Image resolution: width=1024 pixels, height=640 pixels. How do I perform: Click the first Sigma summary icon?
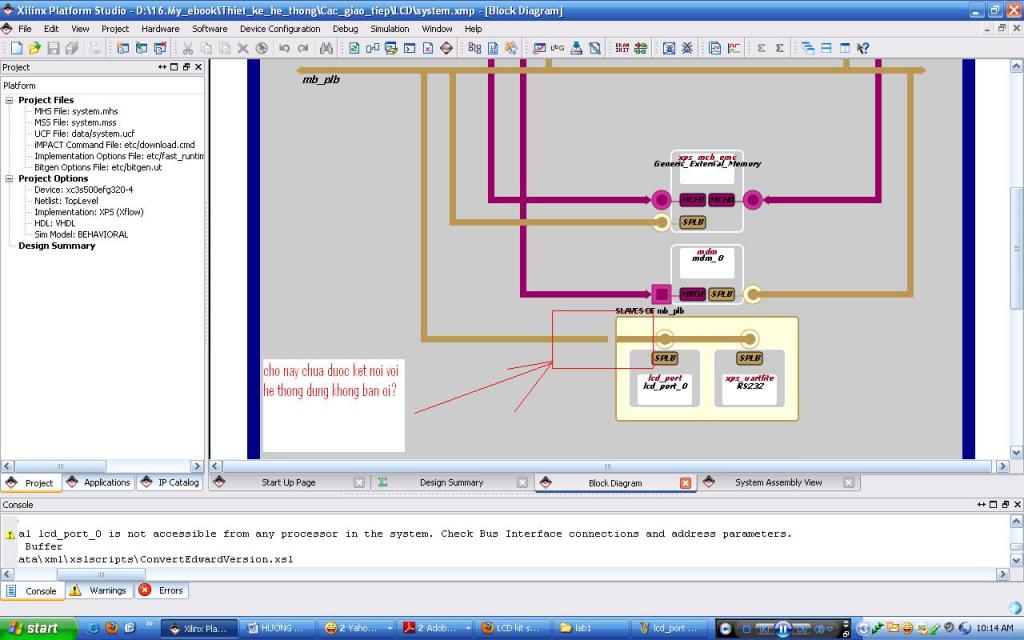tap(761, 48)
